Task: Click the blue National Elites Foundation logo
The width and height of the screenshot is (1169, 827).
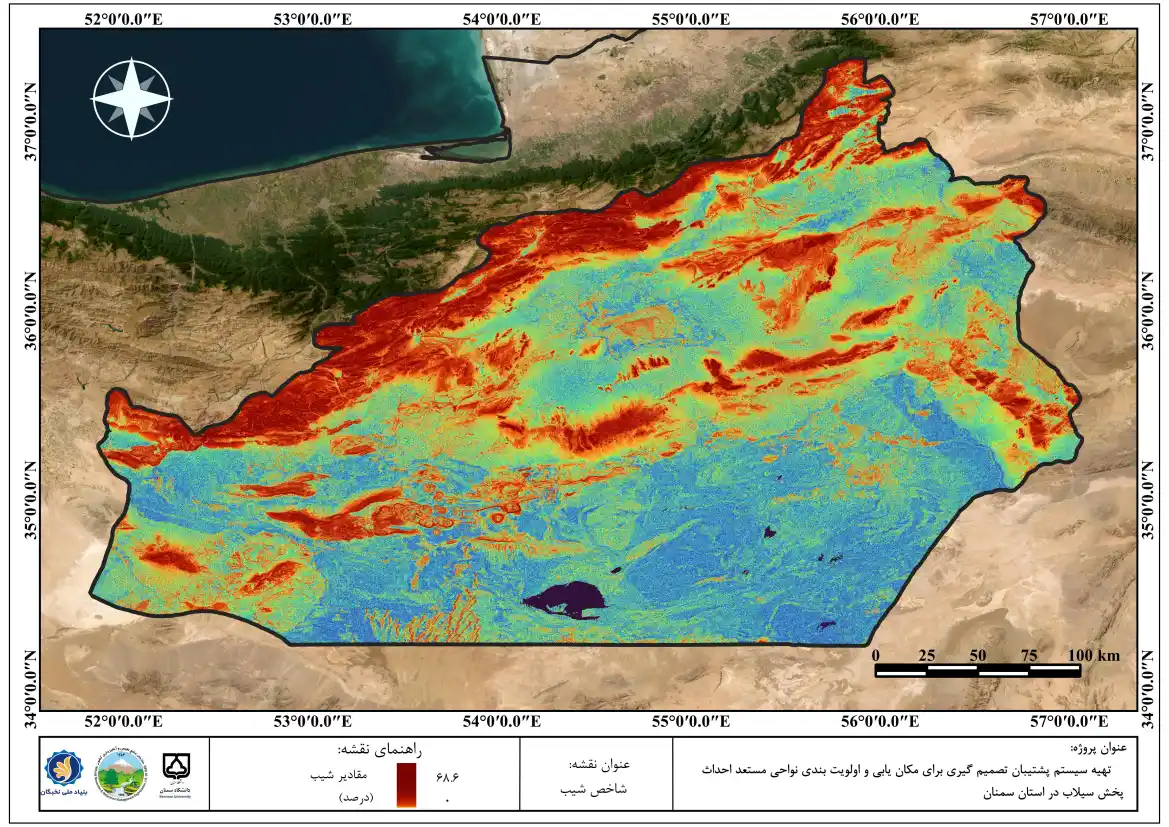Action: coord(64,773)
